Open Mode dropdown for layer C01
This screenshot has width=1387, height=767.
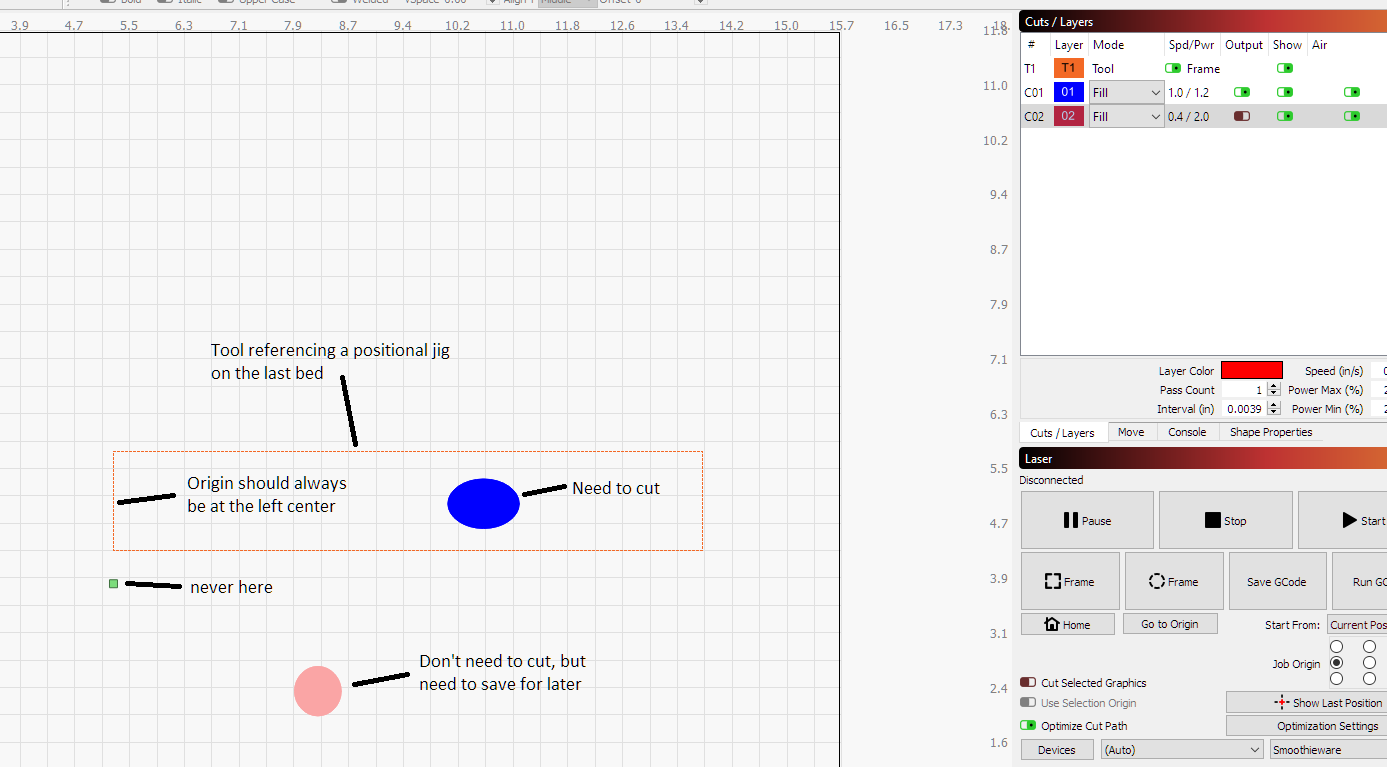pos(1127,92)
